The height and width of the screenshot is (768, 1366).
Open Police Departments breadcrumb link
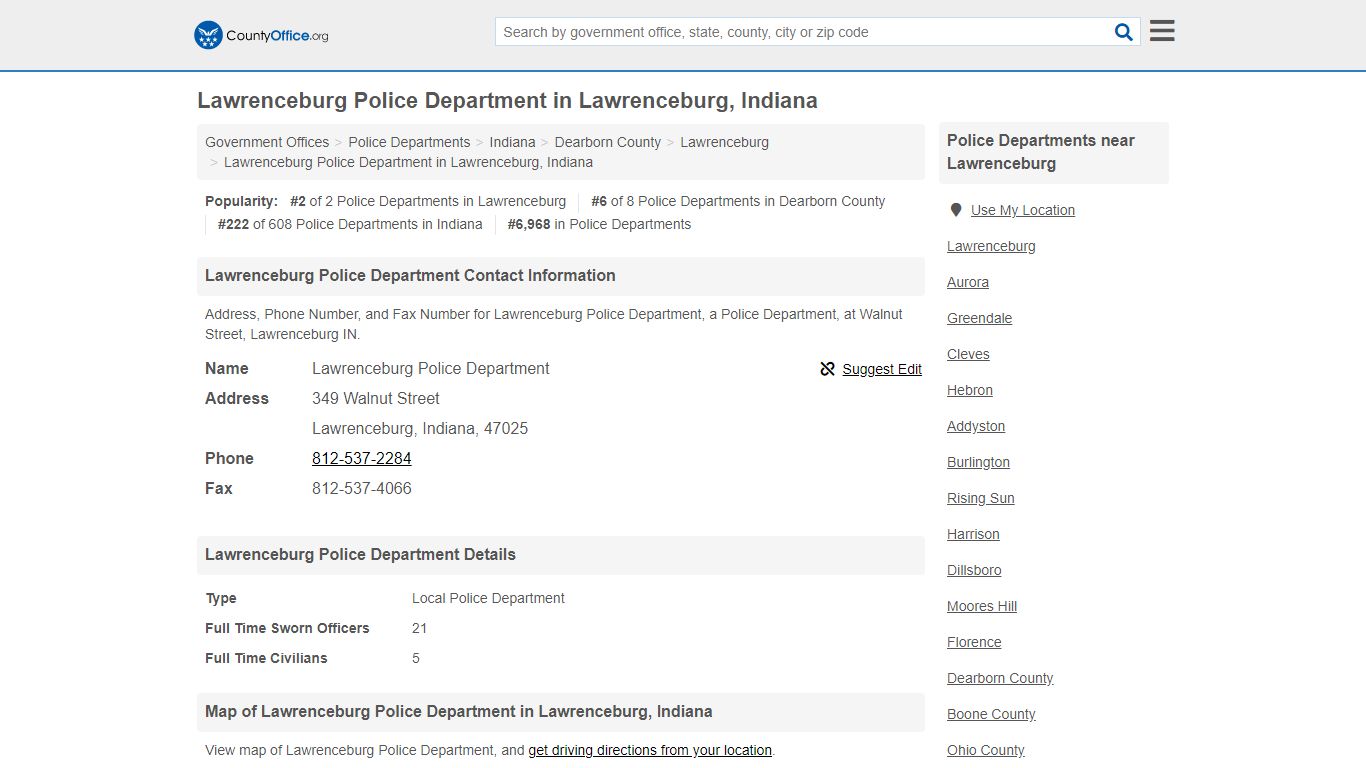(x=409, y=142)
